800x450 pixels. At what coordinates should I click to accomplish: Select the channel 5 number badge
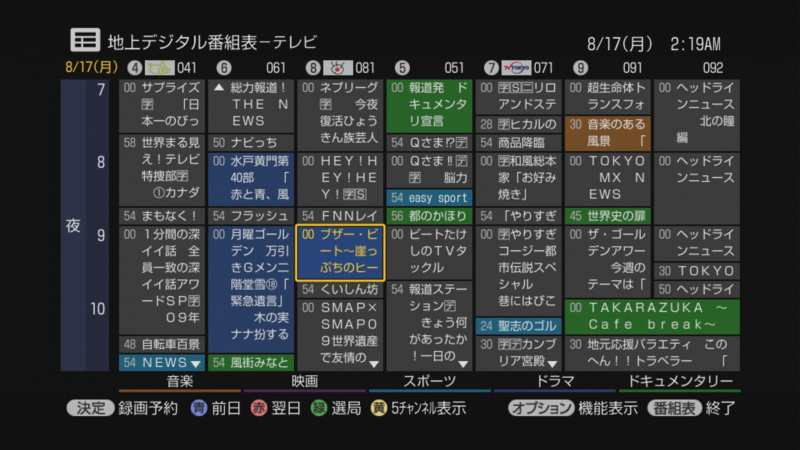[402, 68]
